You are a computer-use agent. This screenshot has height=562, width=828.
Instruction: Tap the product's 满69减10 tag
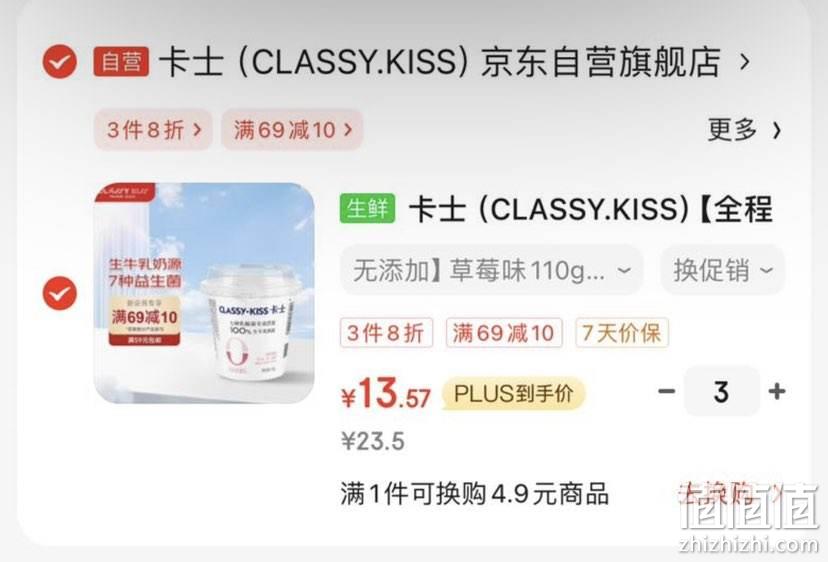point(504,333)
